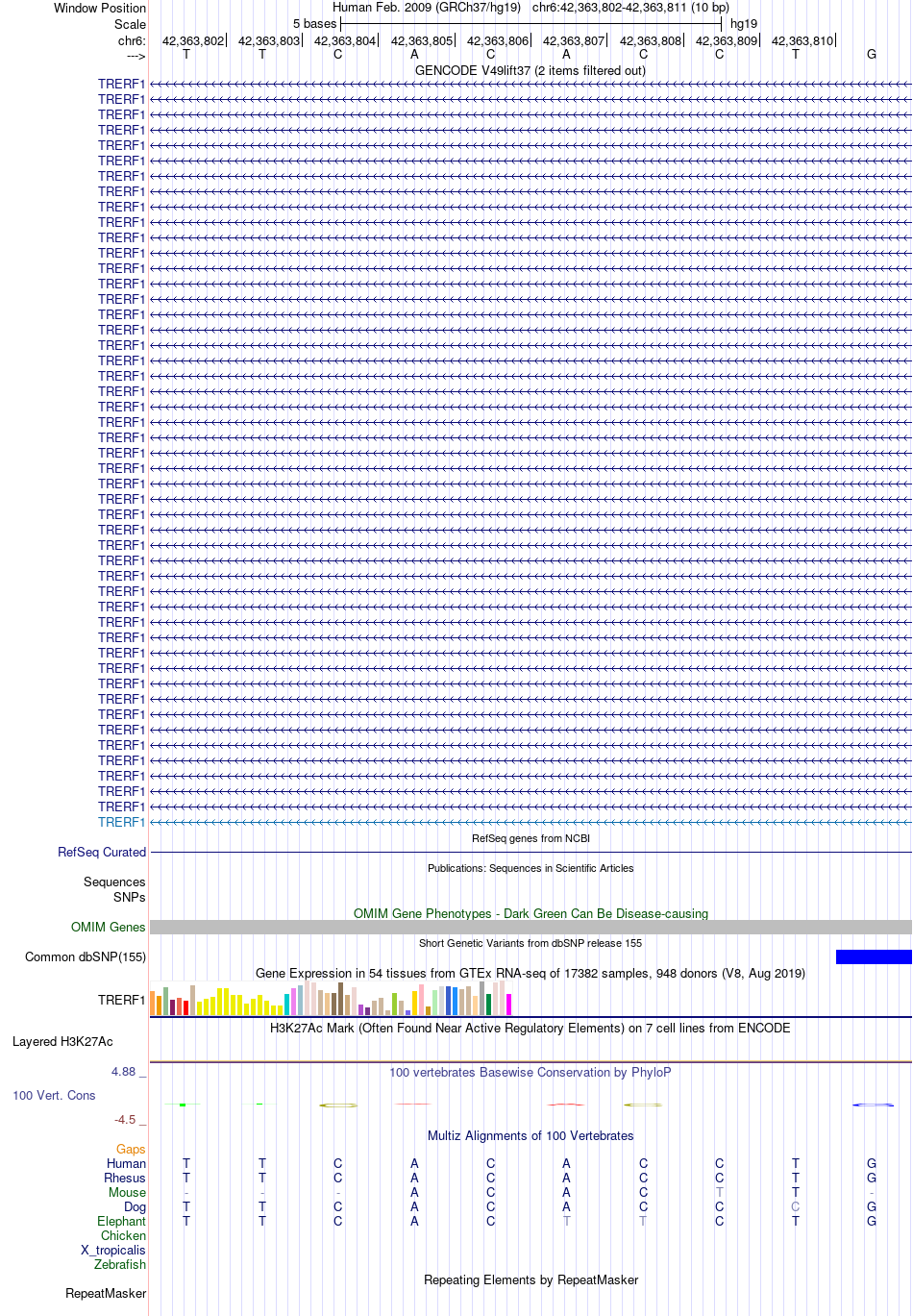Click Publications: Sequences in Scientific Articles title
This screenshot has height=1316, width=913.
[531, 868]
